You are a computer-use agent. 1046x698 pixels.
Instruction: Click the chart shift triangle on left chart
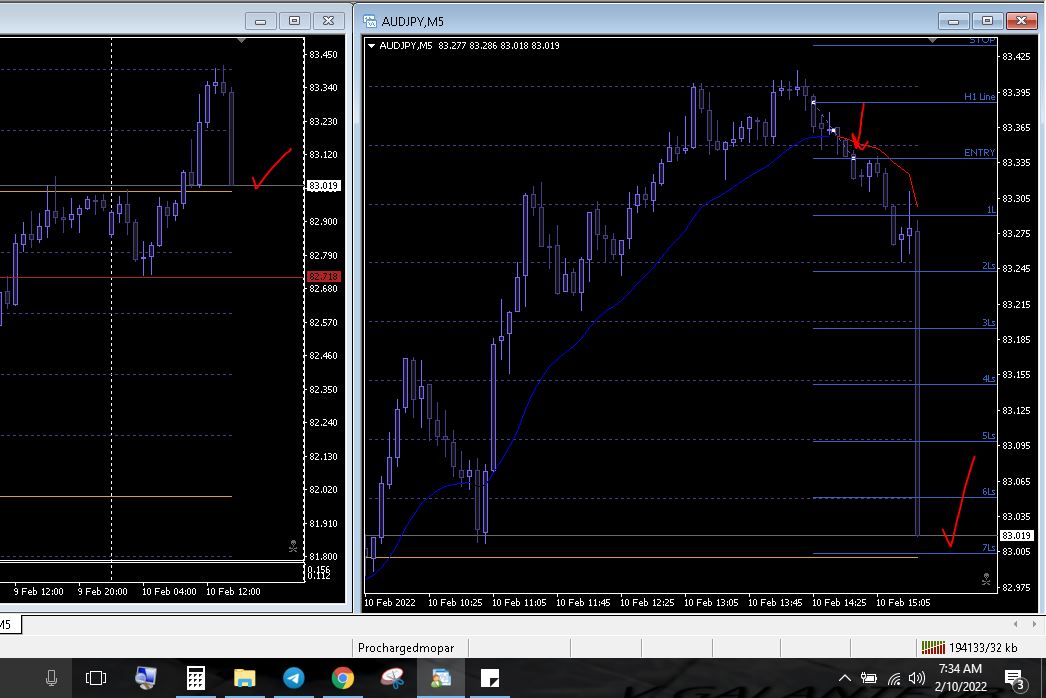coord(241,41)
